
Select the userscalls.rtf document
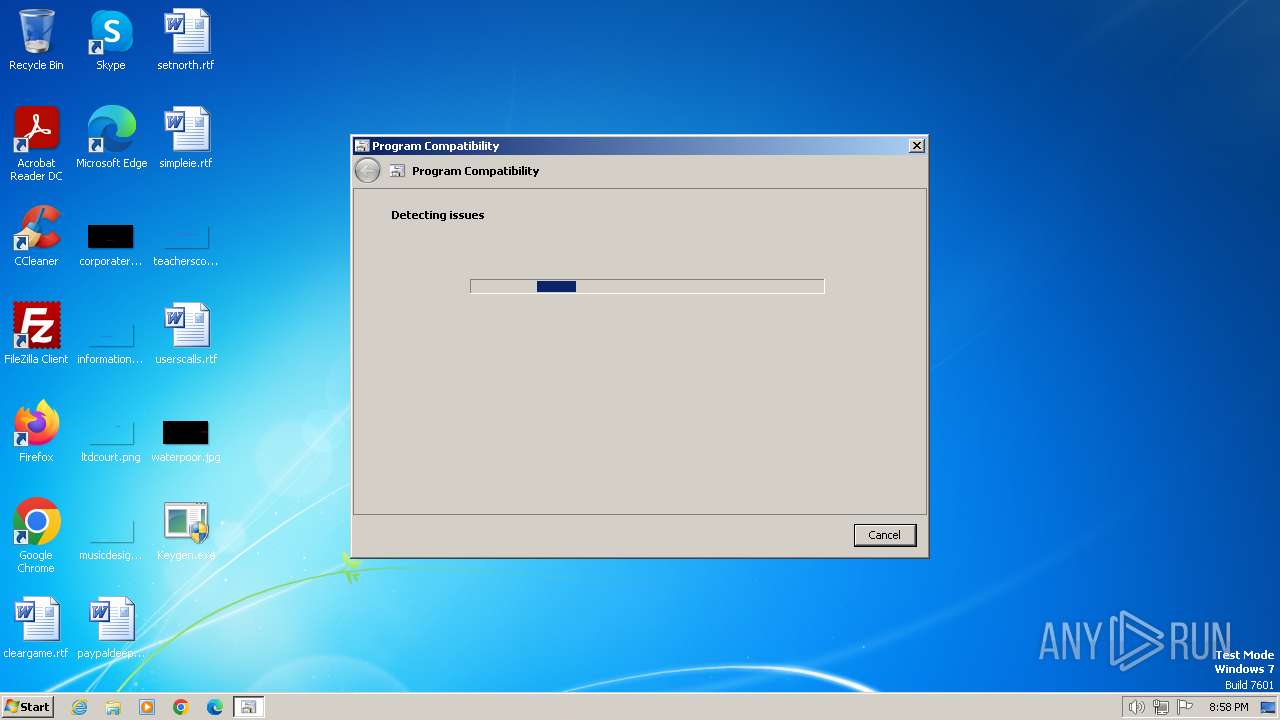click(186, 334)
